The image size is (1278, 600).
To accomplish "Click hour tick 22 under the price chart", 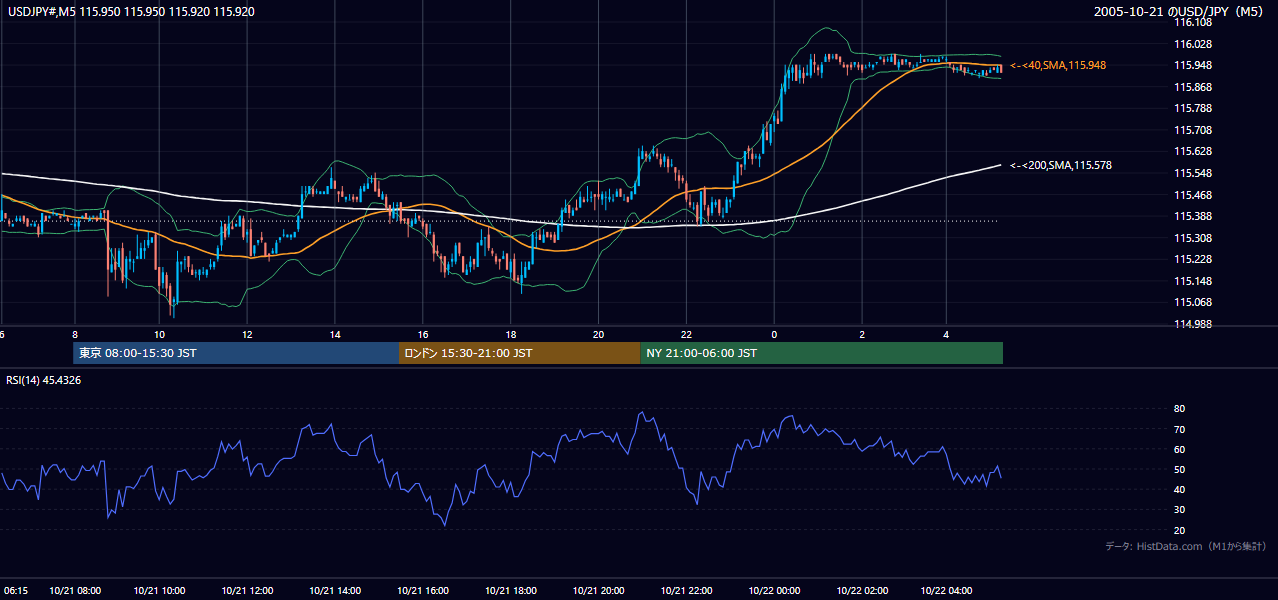I will click(x=686, y=334).
